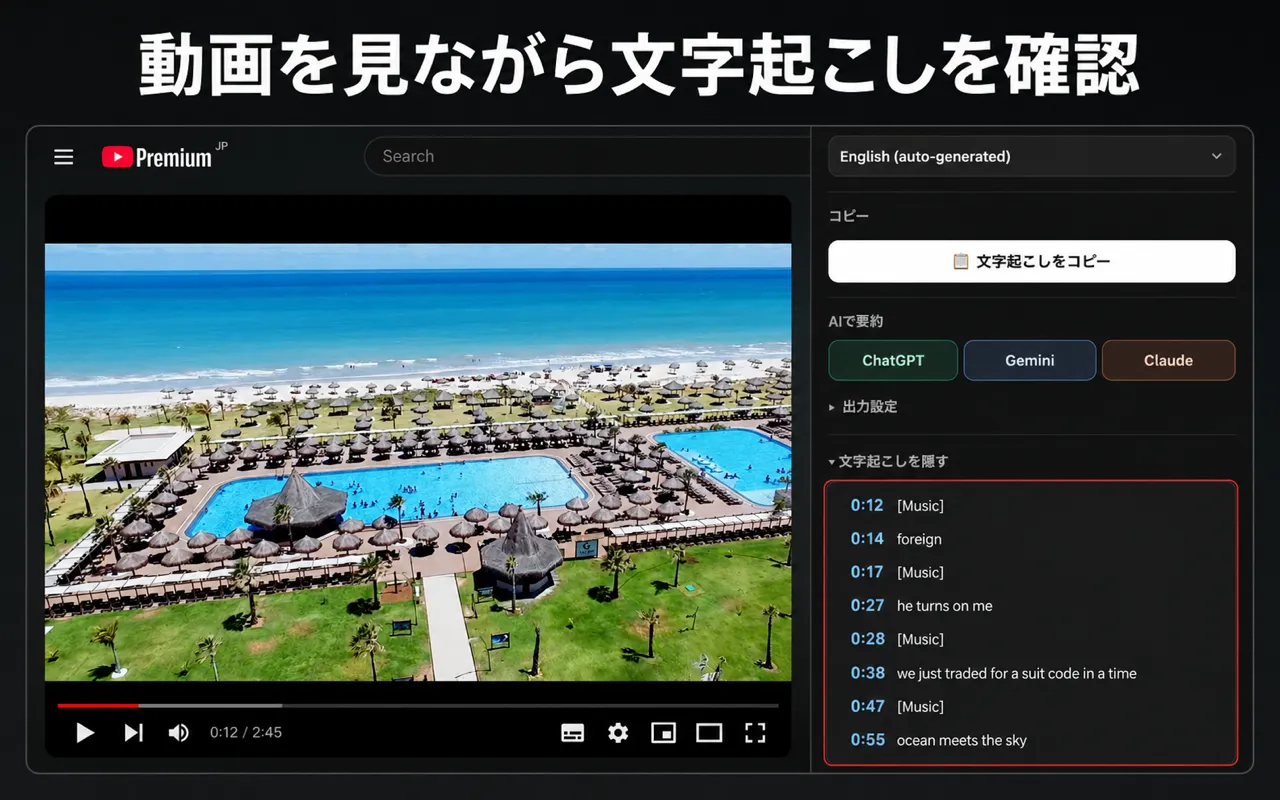The image size is (1280, 800).
Task: Switch to miniplayer mode
Action: (x=663, y=733)
